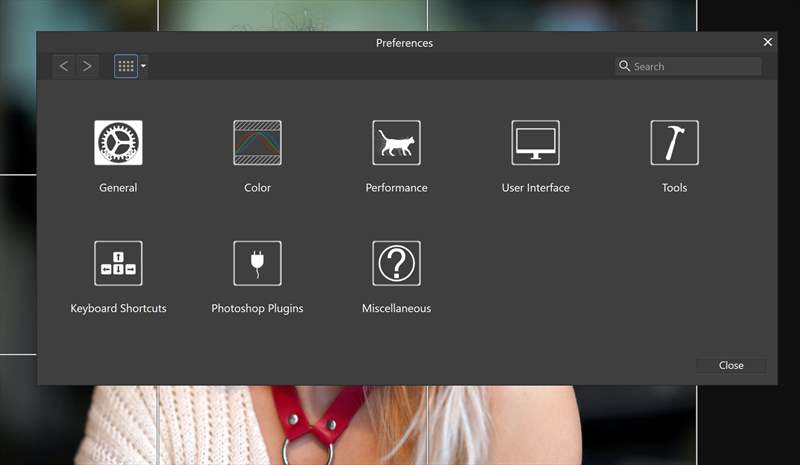Go back with the left arrow button
This screenshot has height=465, width=800.
click(x=64, y=66)
